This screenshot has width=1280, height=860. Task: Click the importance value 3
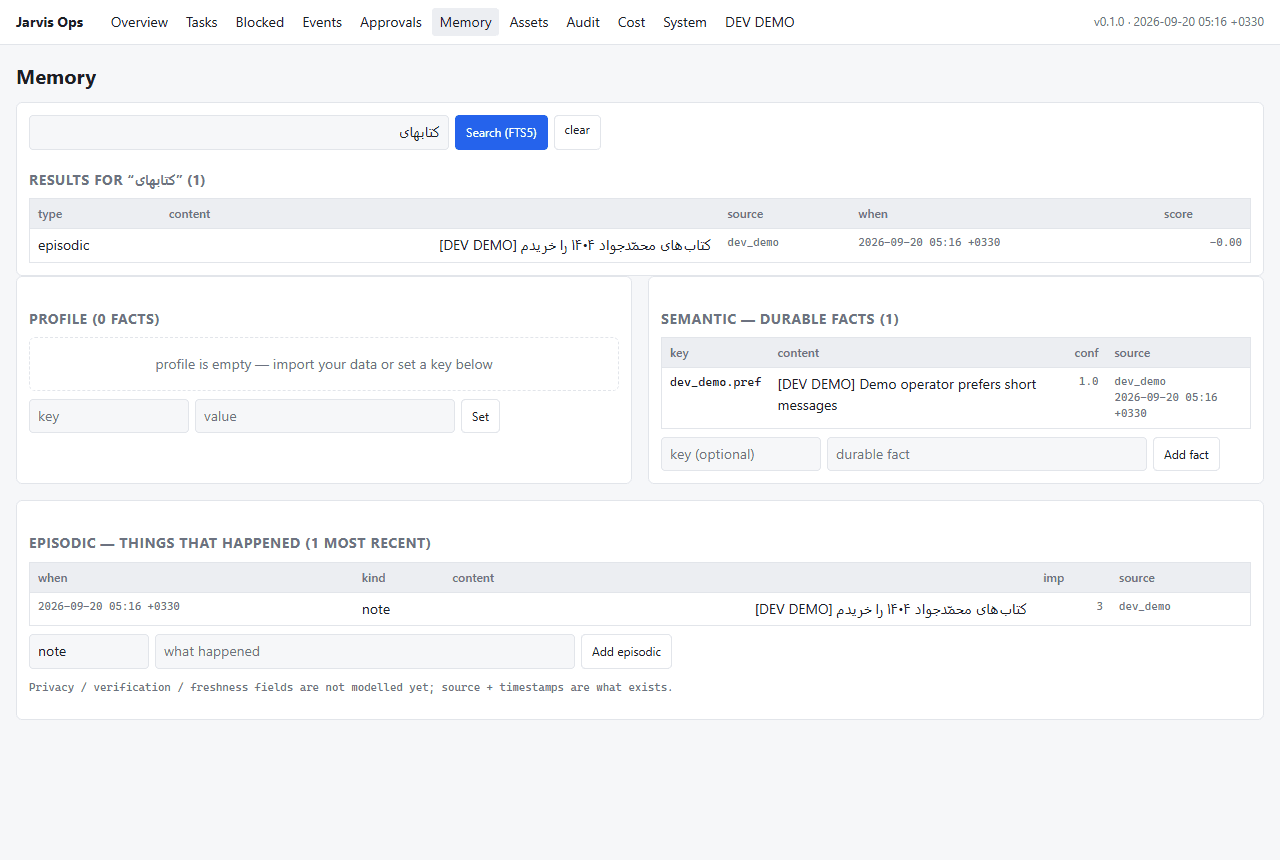pyautogui.click(x=1099, y=606)
